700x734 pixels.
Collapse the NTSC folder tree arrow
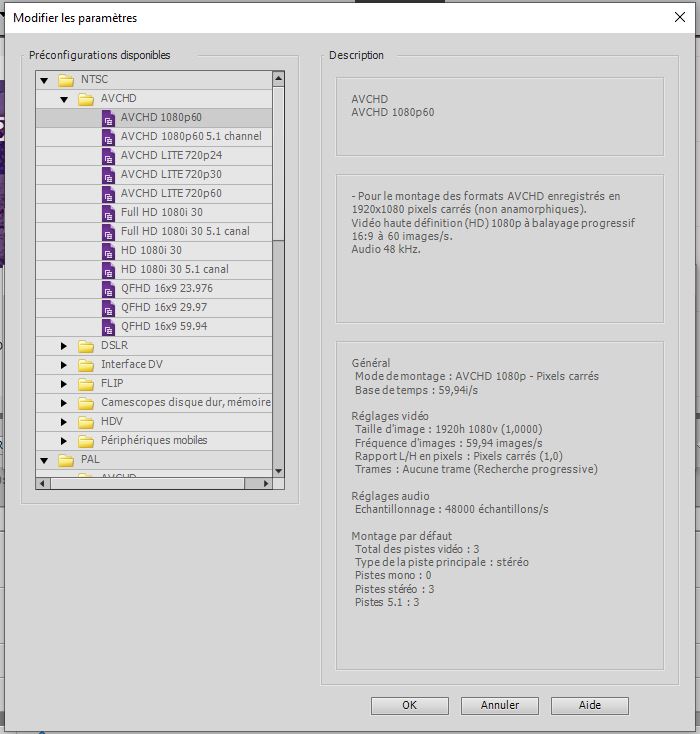click(x=43, y=80)
